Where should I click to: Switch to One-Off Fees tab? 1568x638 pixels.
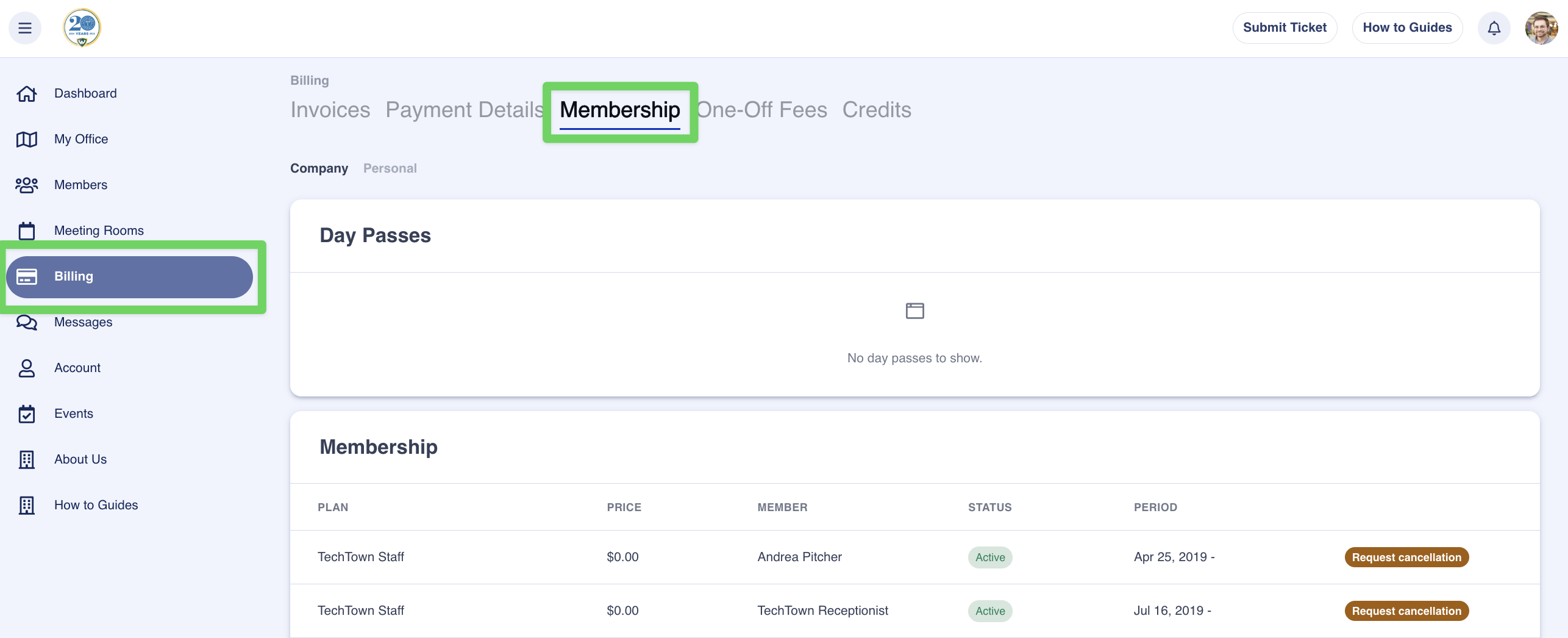(762, 110)
